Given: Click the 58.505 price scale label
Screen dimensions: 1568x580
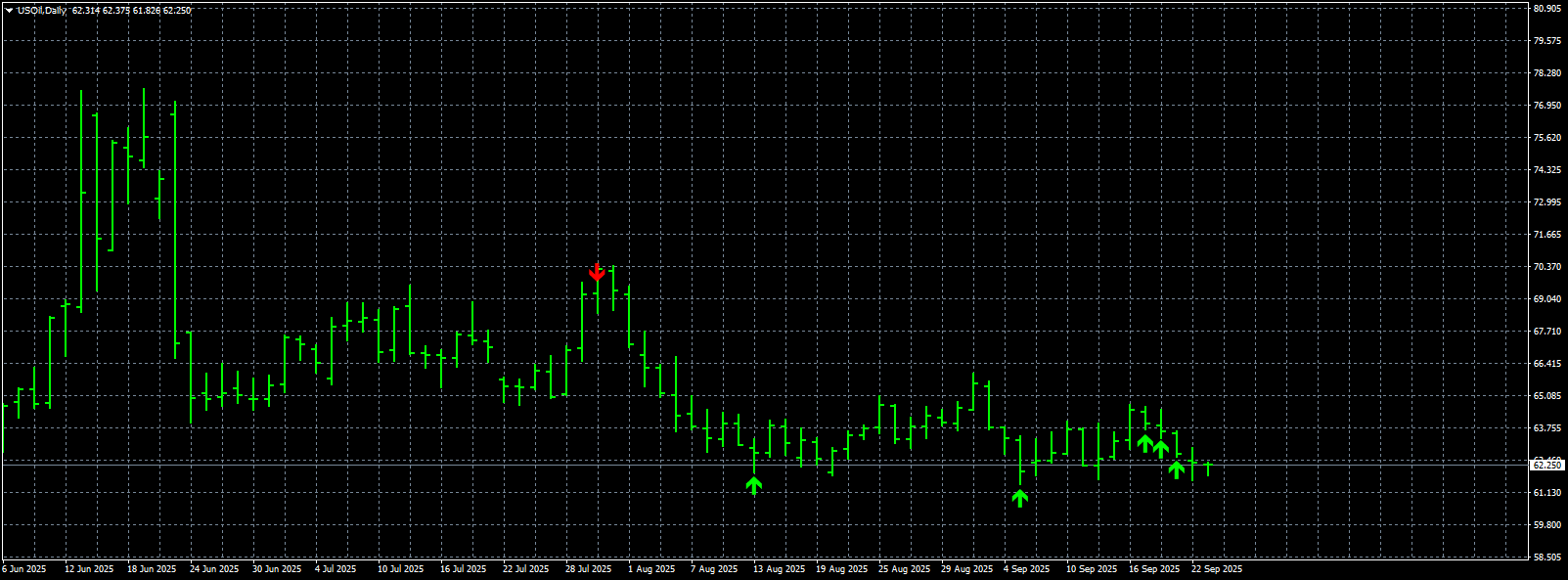Looking at the screenshot, I should pyautogui.click(x=1546, y=557).
